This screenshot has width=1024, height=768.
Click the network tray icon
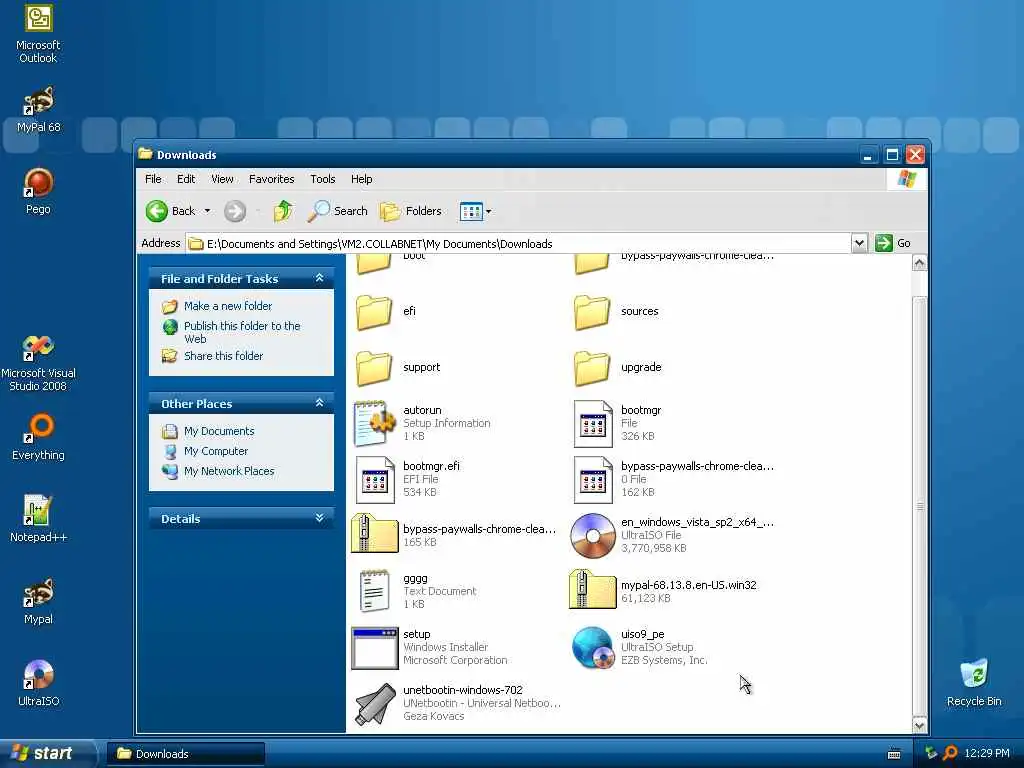931,754
